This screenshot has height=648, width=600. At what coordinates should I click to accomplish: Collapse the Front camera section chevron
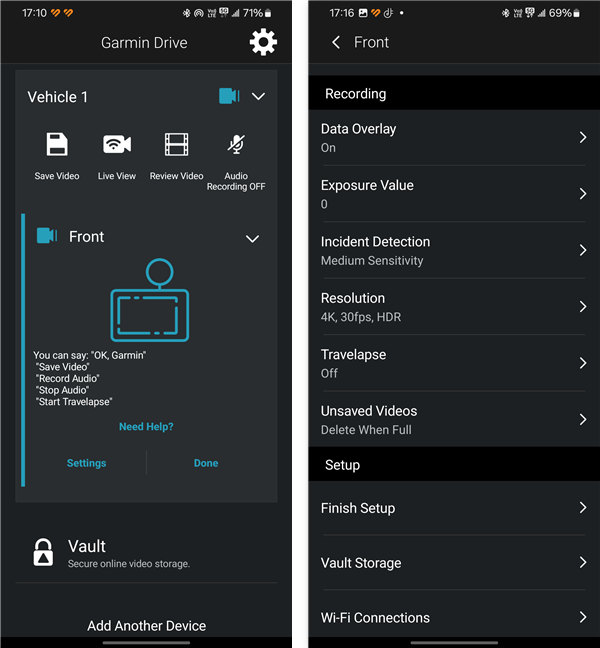pyautogui.click(x=252, y=238)
